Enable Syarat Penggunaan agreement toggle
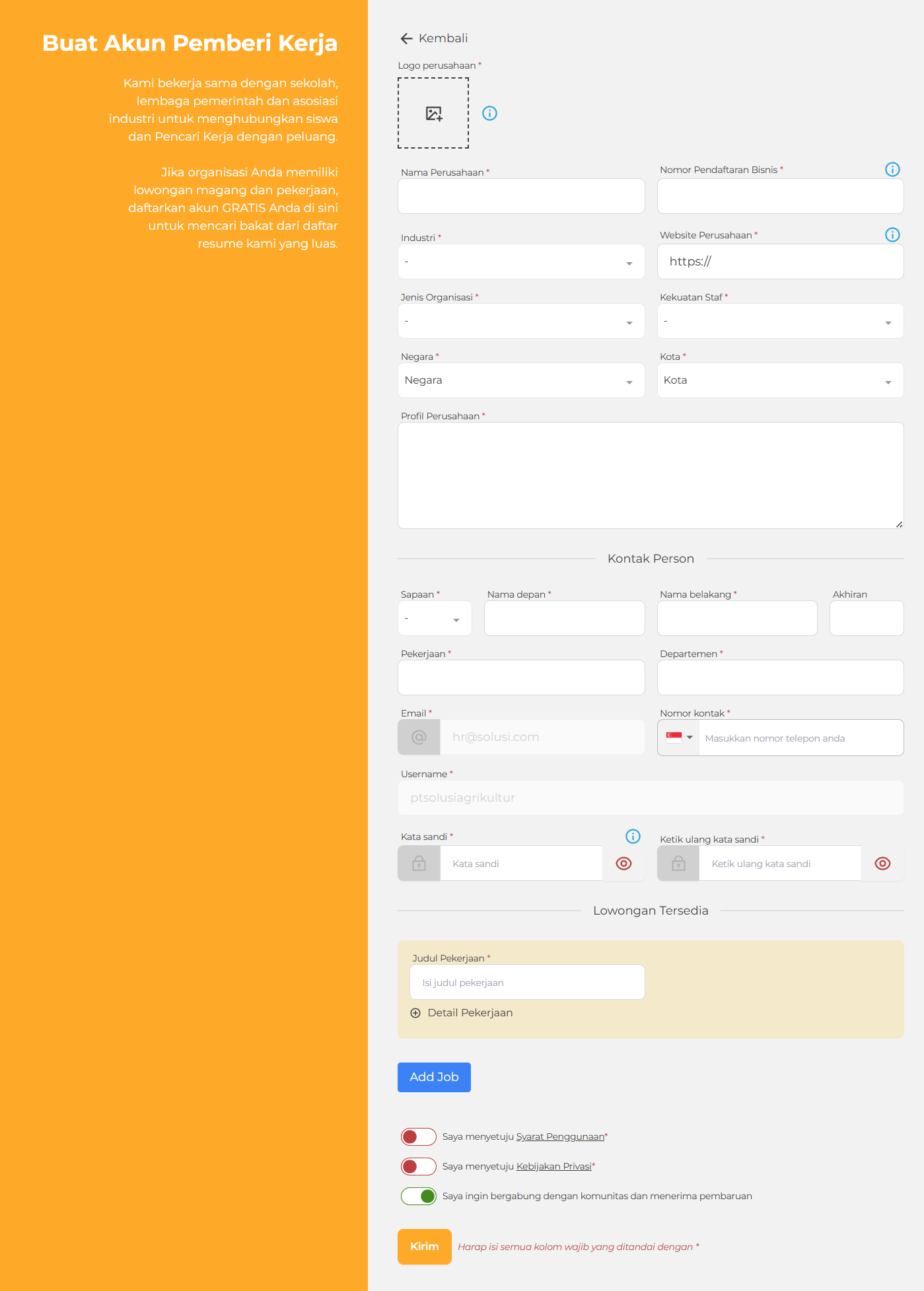924x1291 pixels. pos(418,1136)
